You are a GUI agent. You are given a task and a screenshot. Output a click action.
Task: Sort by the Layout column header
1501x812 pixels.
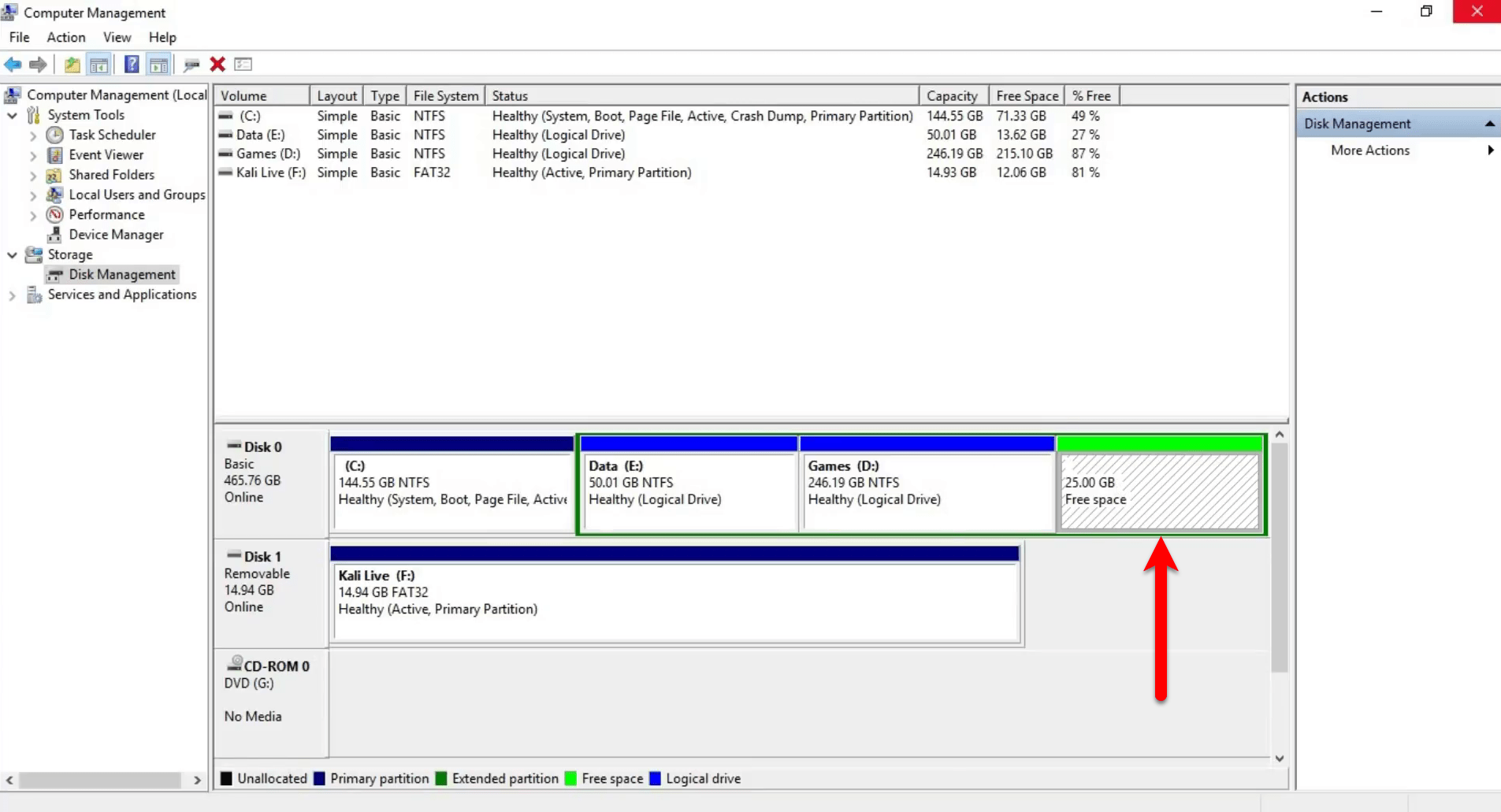point(336,95)
